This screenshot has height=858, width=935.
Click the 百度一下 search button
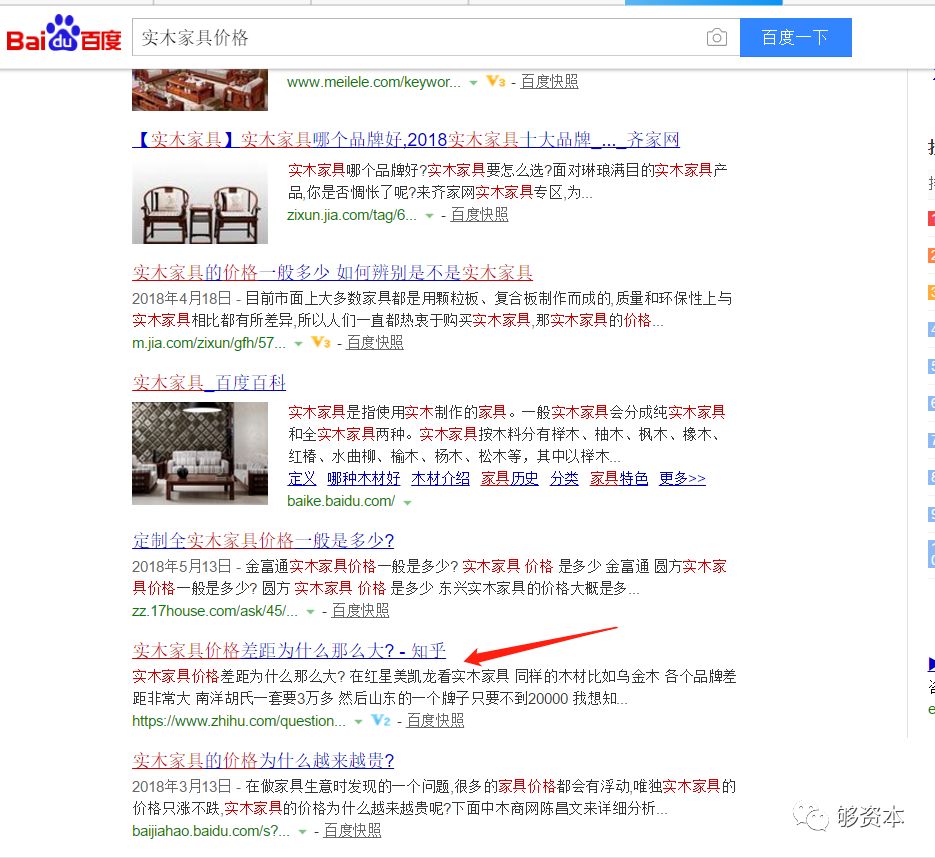[795, 38]
